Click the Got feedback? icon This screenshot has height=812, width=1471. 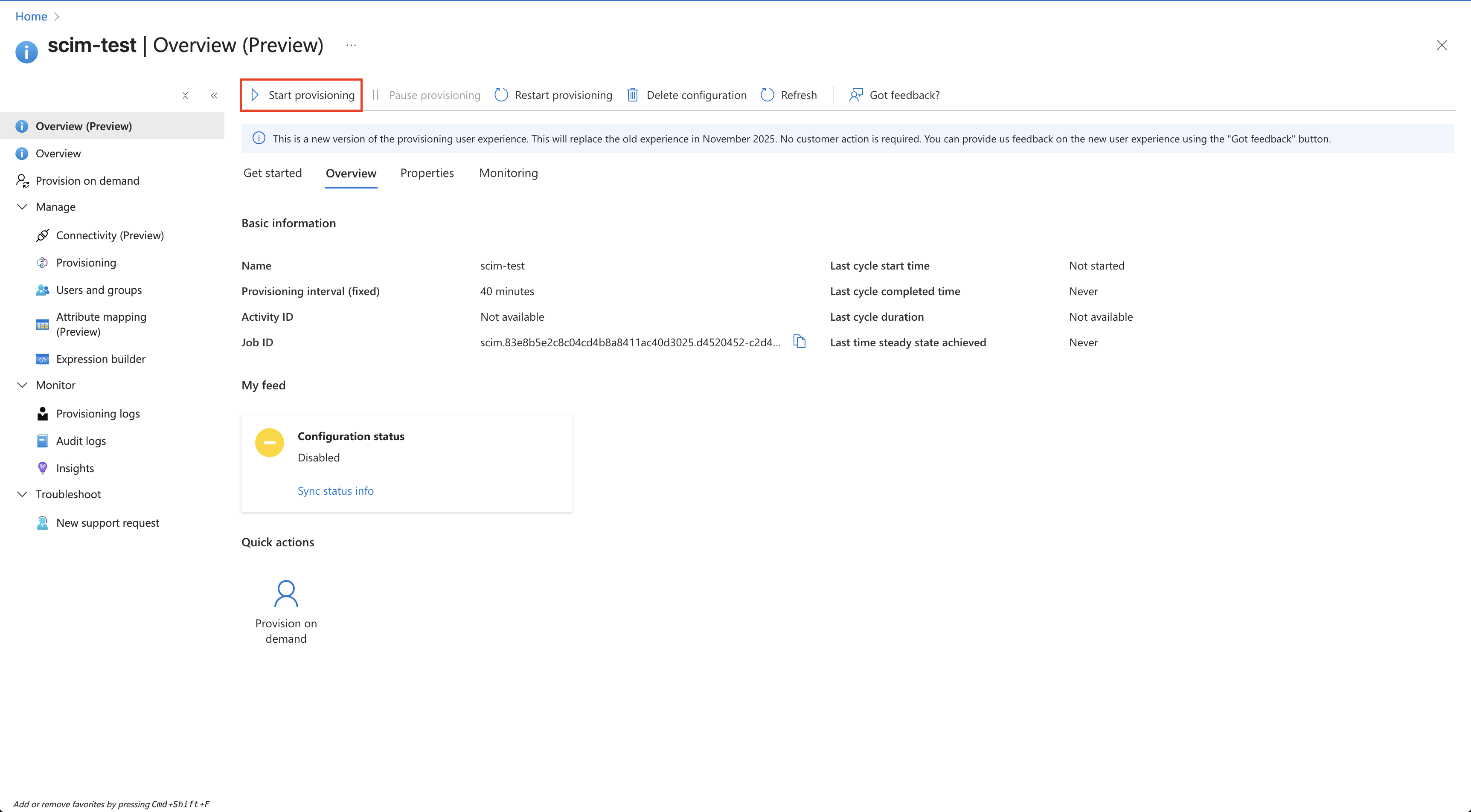[855, 95]
